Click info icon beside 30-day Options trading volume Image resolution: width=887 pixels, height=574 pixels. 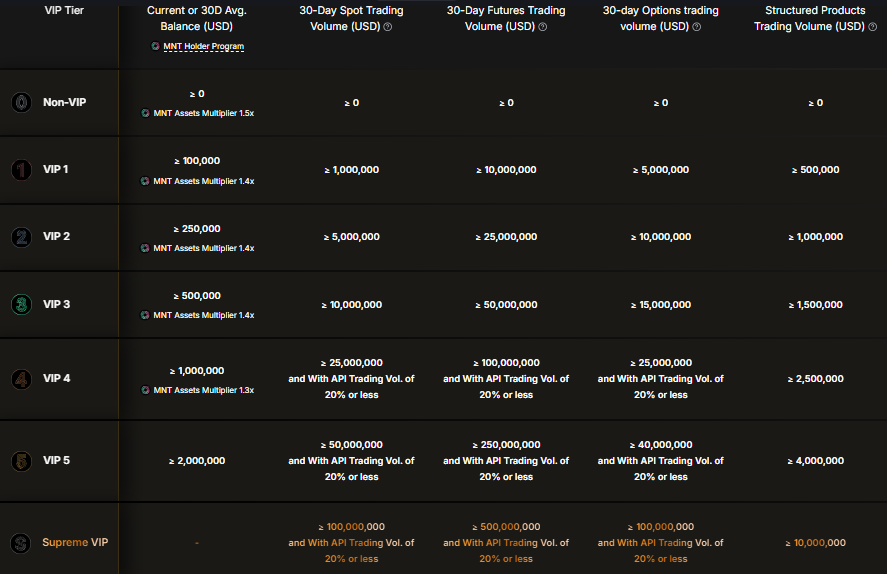click(x=696, y=27)
